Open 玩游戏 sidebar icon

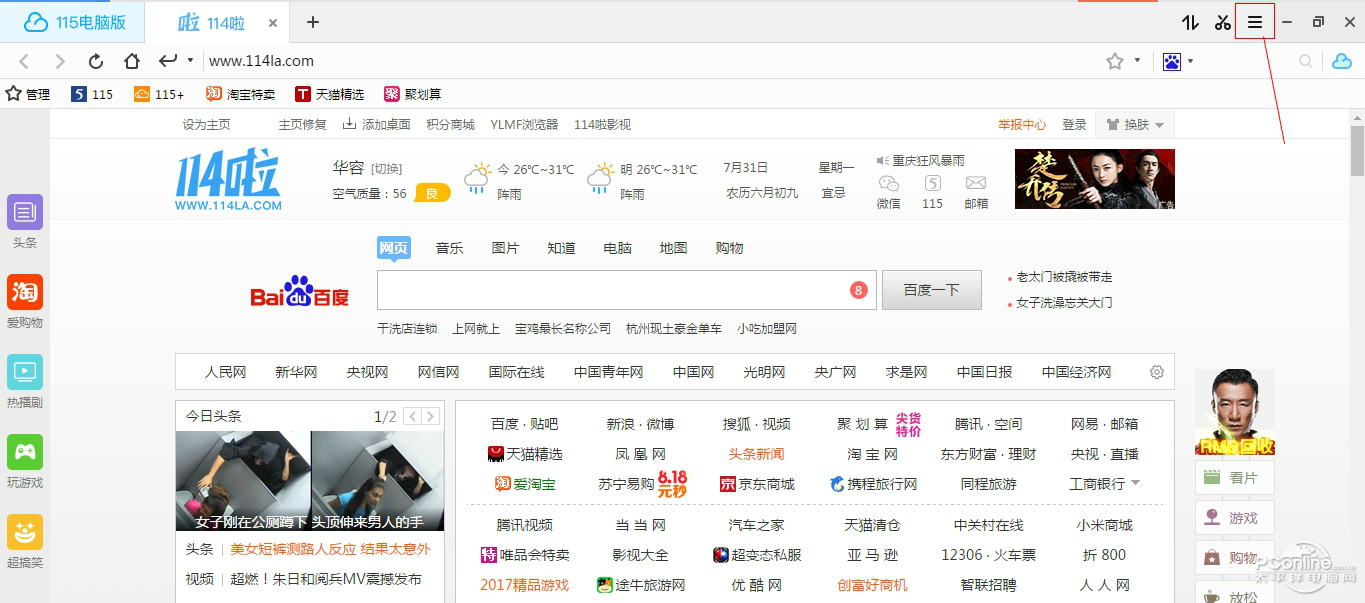coord(25,452)
